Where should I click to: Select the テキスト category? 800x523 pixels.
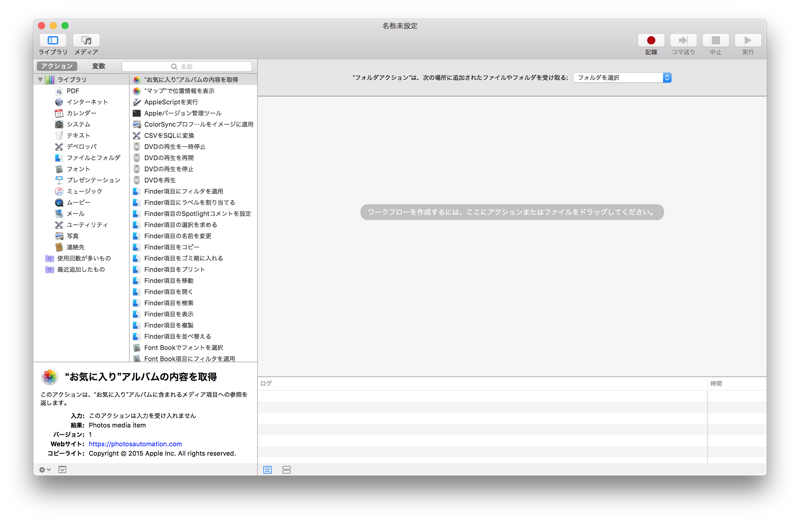73,136
